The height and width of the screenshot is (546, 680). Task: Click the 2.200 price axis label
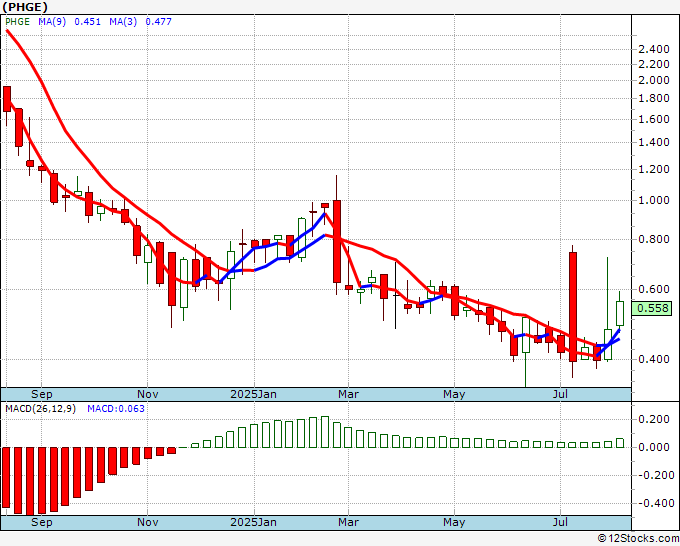click(654, 64)
